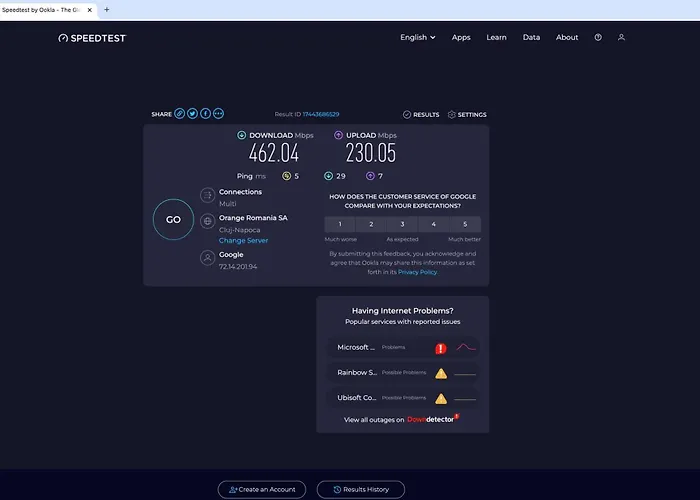This screenshot has width=700, height=500.
Task: Open Settings with the gear icon
Action: tap(467, 115)
